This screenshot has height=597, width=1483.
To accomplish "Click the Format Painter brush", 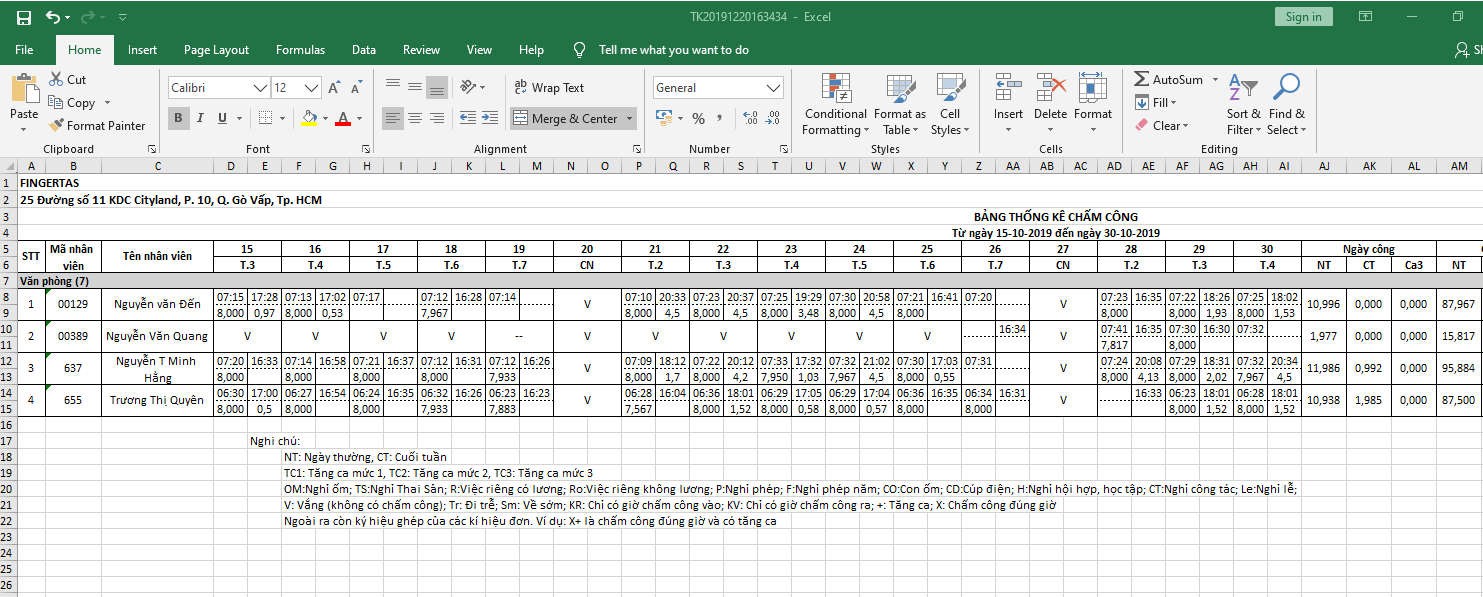I will coord(97,126).
